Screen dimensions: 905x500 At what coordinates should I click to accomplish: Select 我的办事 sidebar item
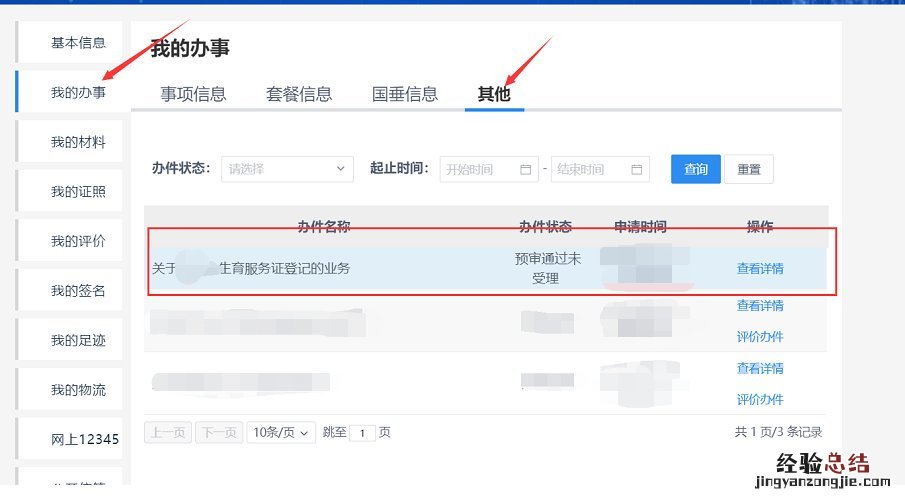(70, 92)
